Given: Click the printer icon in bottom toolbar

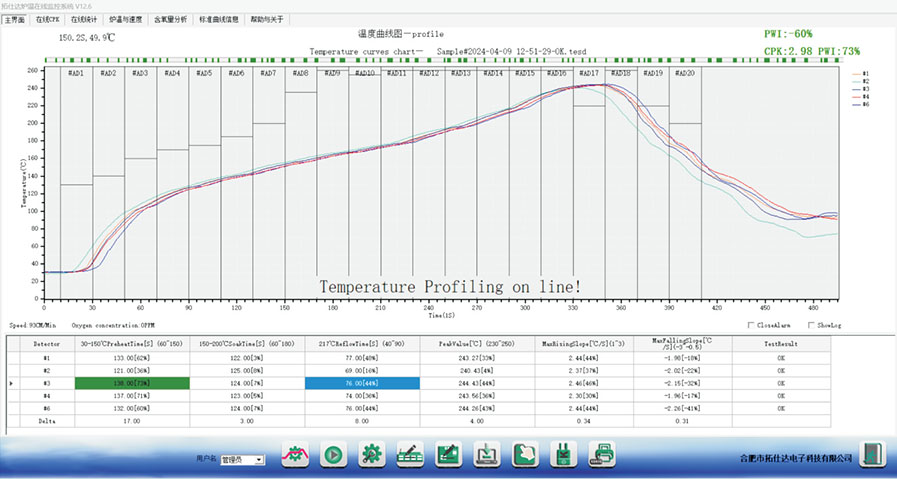Looking at the screenshot, I should coord(603,453).
